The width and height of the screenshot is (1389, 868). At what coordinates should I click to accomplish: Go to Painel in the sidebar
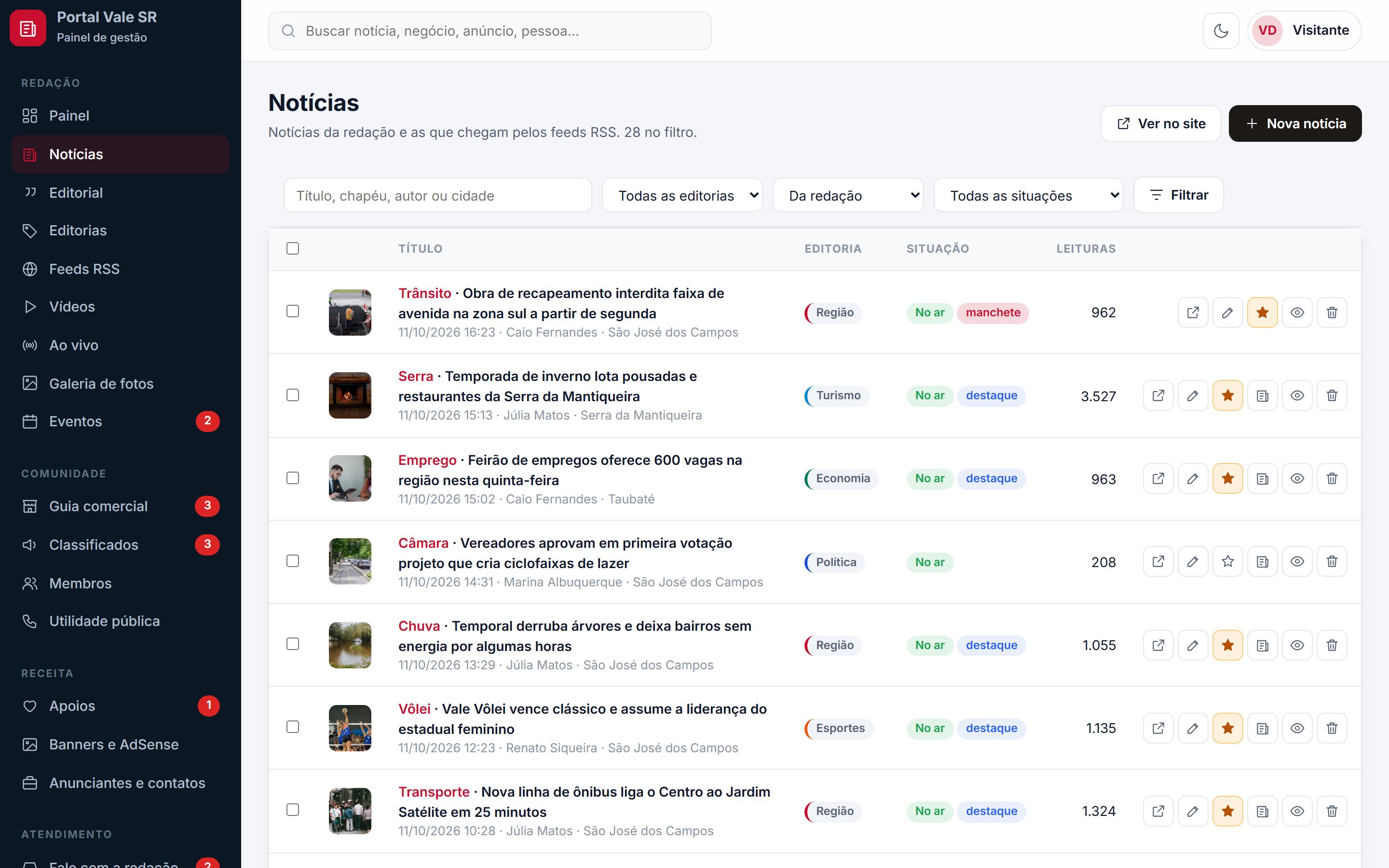coord(121,115)
